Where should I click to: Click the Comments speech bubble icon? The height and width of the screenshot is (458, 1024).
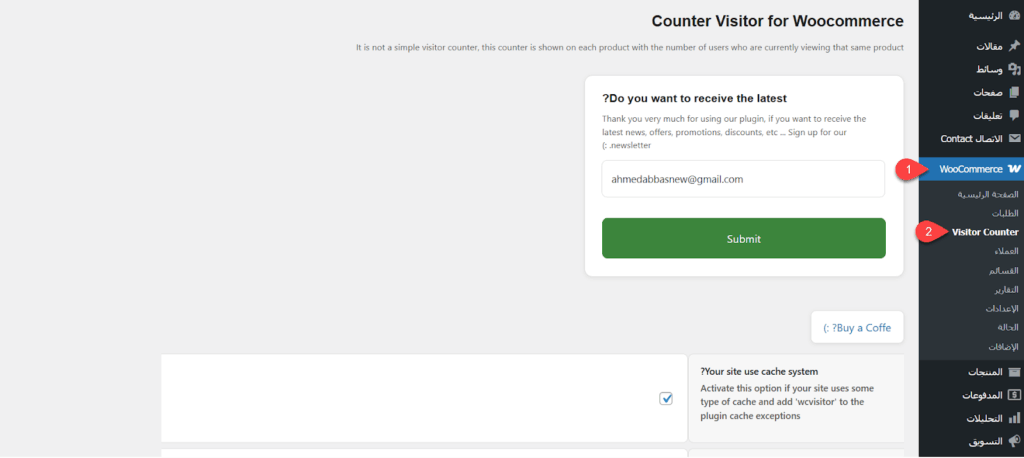tap(1014, 115)
